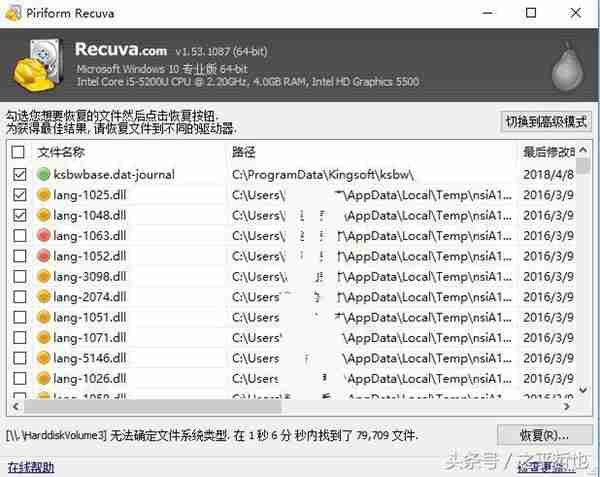Click the orange status dot for lang-1025.dll
The height and width of the screenshot is (477, 600).
pyautogui.click(x=44, y=195)
